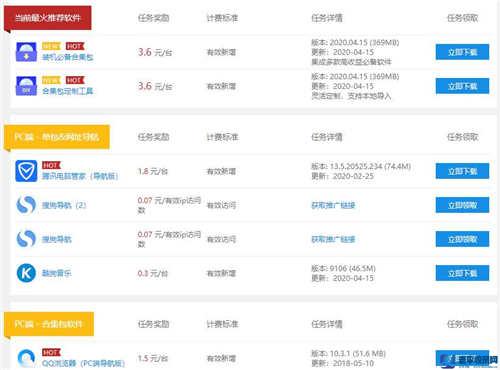Click the 合集包定制工具 DIY icon

pyautogui.click(x=26, y=86)
